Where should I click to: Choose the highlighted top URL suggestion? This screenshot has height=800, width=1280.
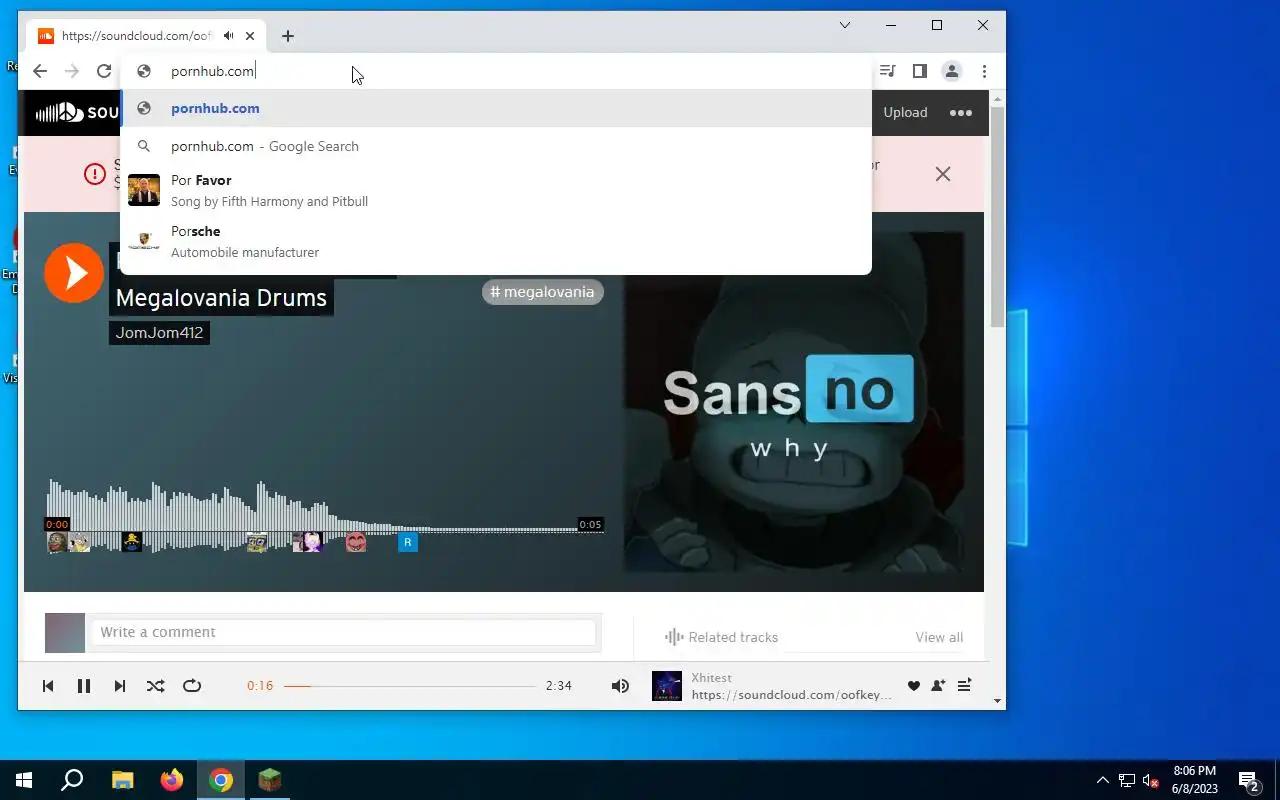click(x=496, y=108)
